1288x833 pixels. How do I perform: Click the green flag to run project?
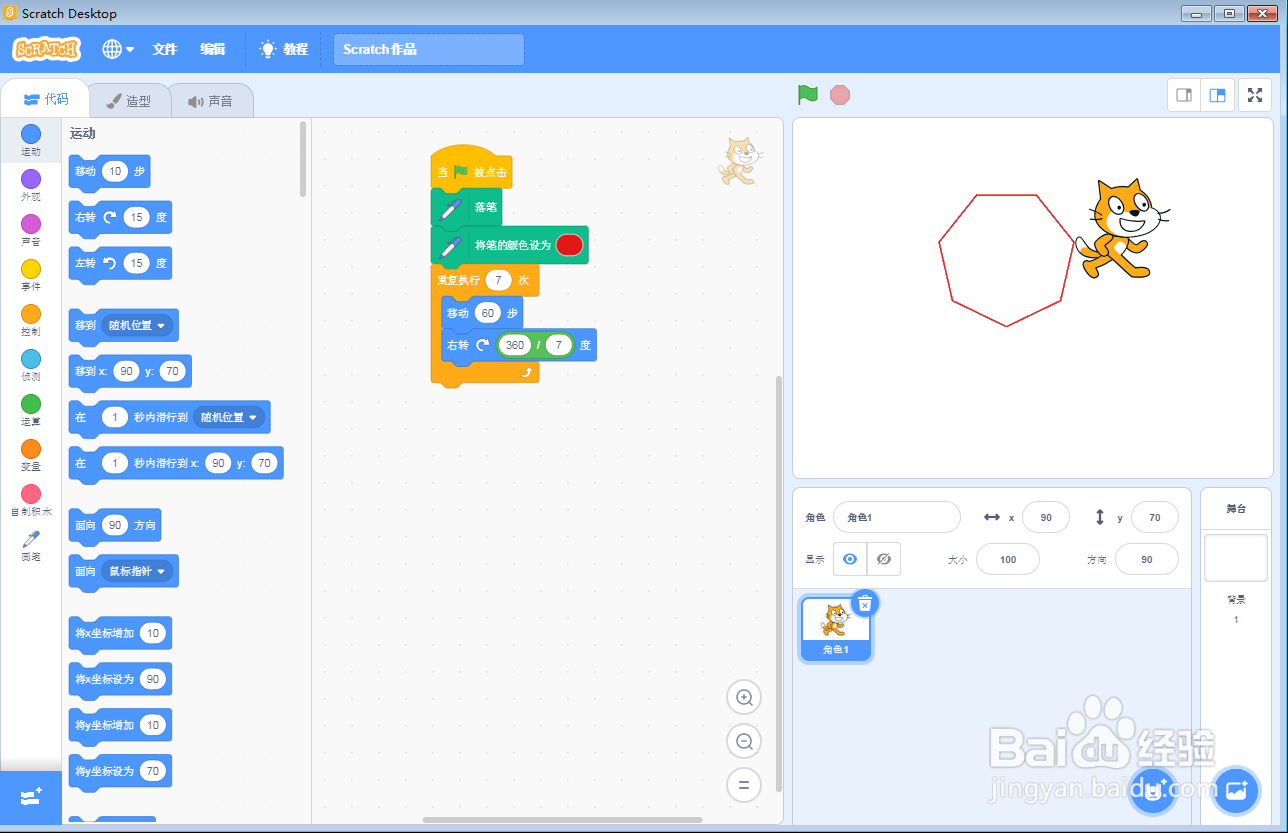click(x=808, y=95)
